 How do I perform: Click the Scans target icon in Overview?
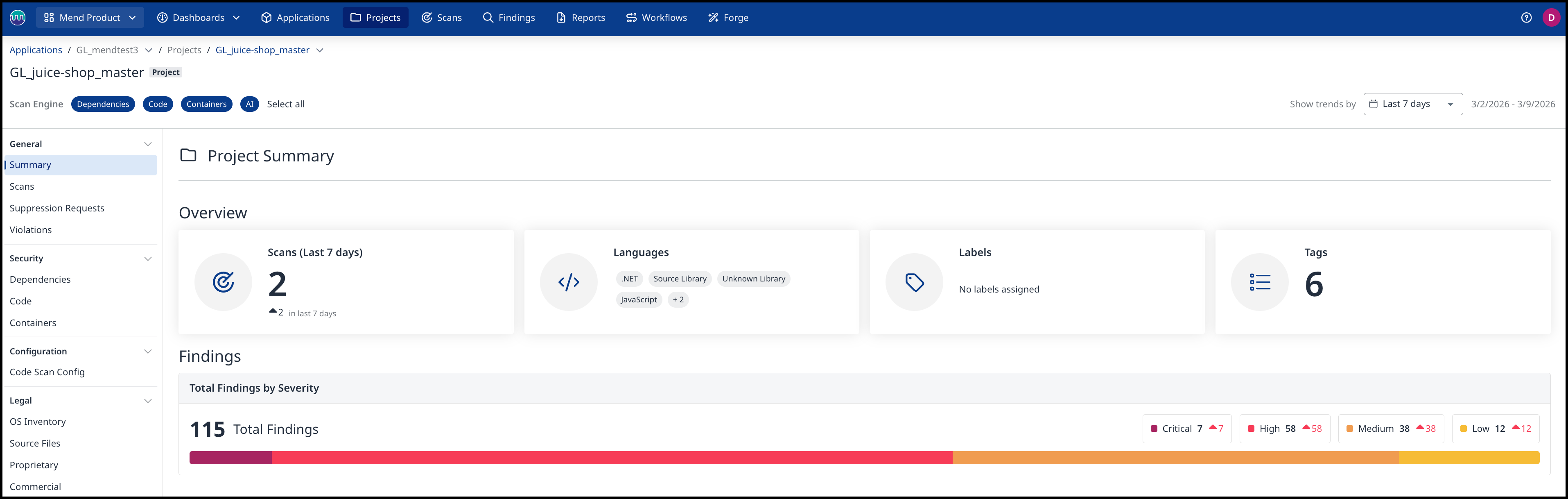224,282
